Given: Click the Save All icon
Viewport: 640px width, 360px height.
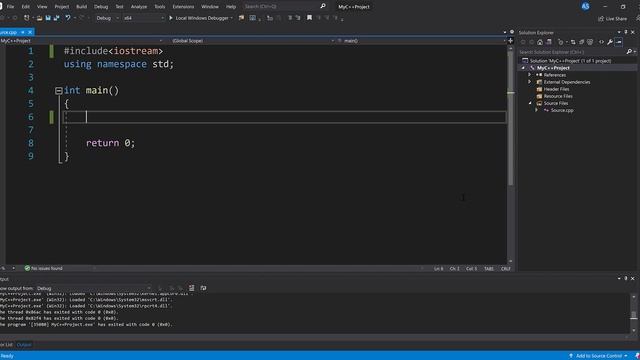Looking at the screenshot, I should tap(56, 18).
